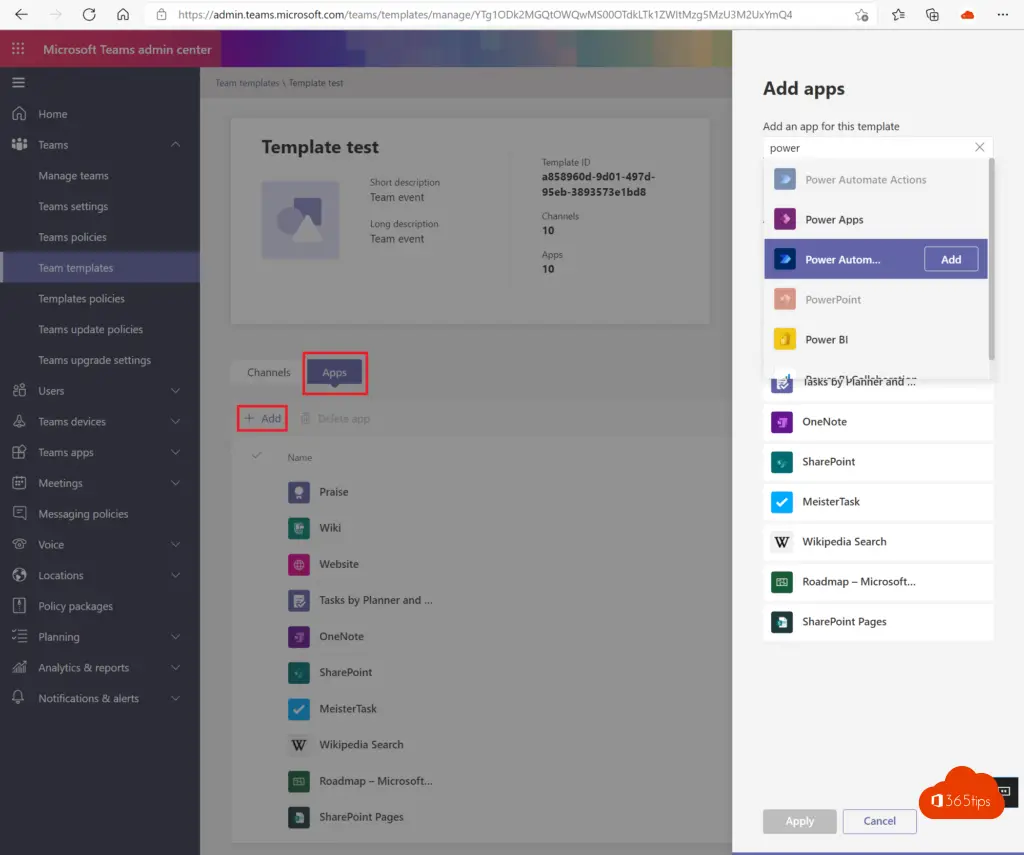This screenshot has height=855, width=1024.
Task: Open Team templates breadcrumb link
Action: click(247, 83)
